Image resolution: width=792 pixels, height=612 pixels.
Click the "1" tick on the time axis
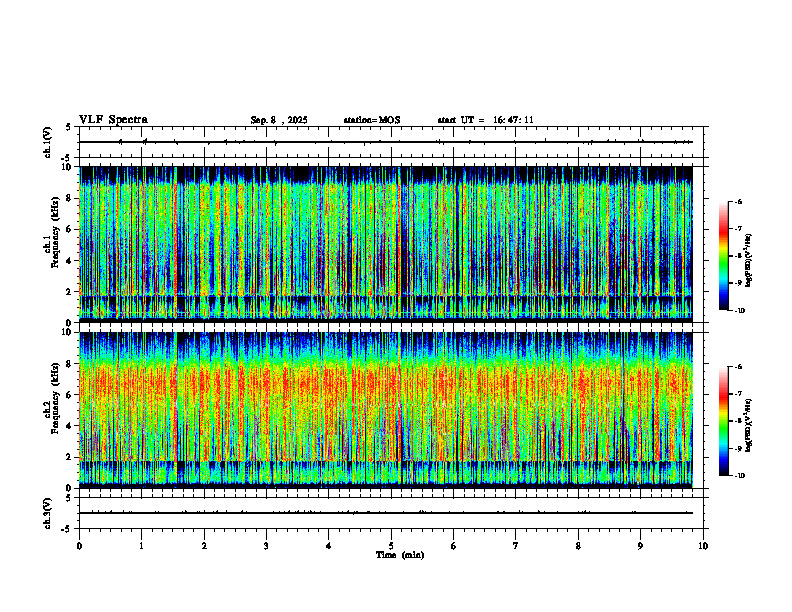click(141, 546)
